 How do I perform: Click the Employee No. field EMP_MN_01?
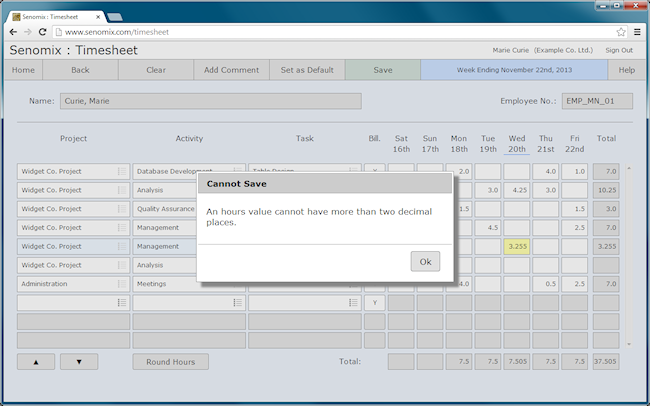tap(597, 101)
